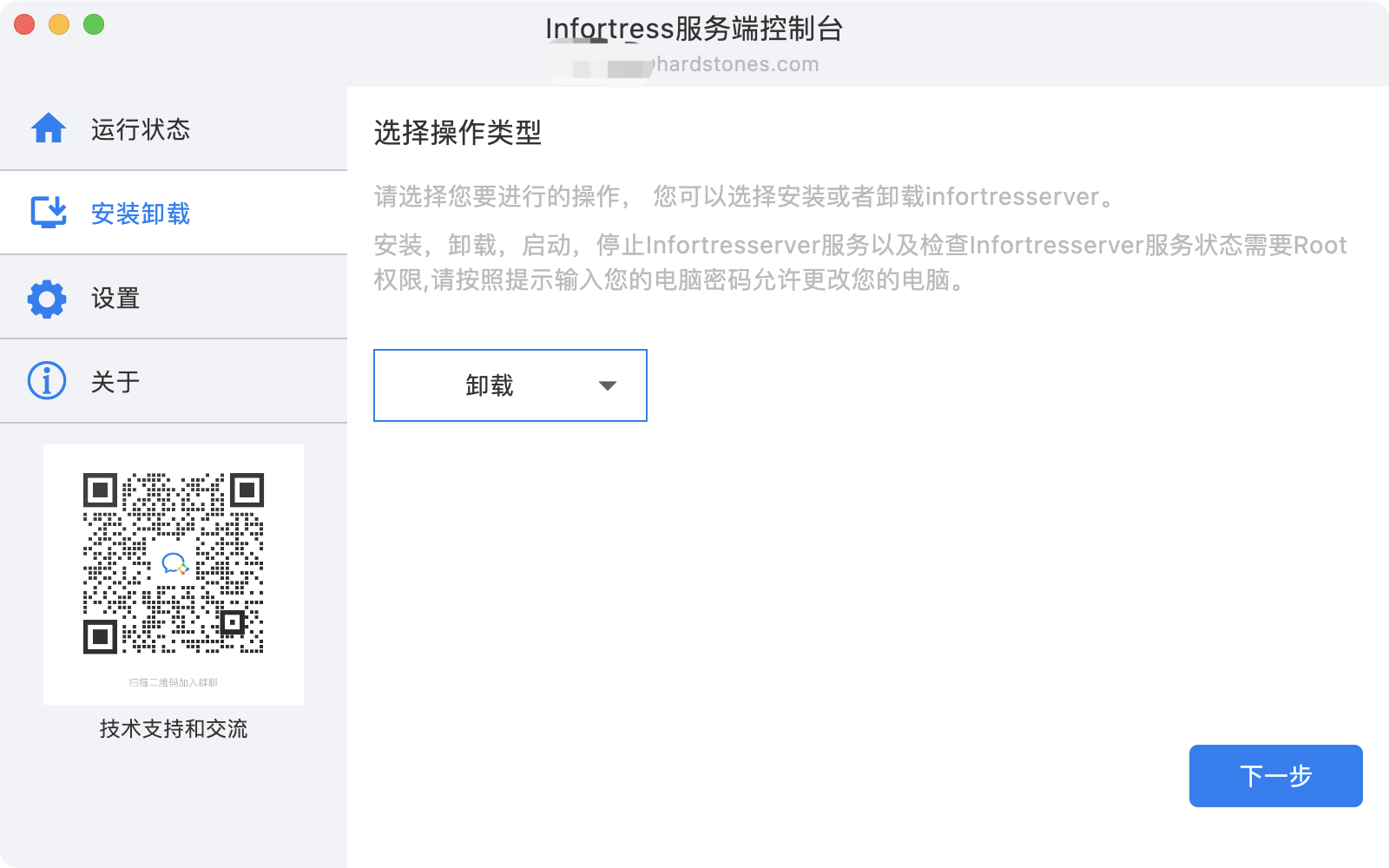1389x868 pixels.
Task: Click the home icon for 运行状态
Action: click(x=49, y=128)
